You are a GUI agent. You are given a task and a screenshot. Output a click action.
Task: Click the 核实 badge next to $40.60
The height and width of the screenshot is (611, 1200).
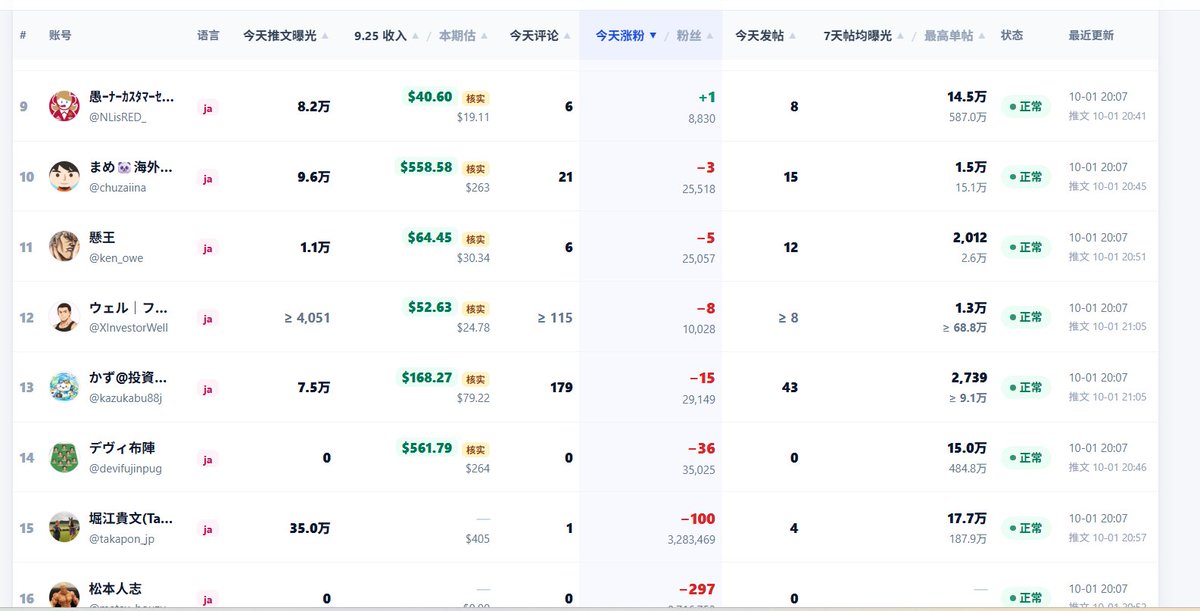(x=475, y=98)
